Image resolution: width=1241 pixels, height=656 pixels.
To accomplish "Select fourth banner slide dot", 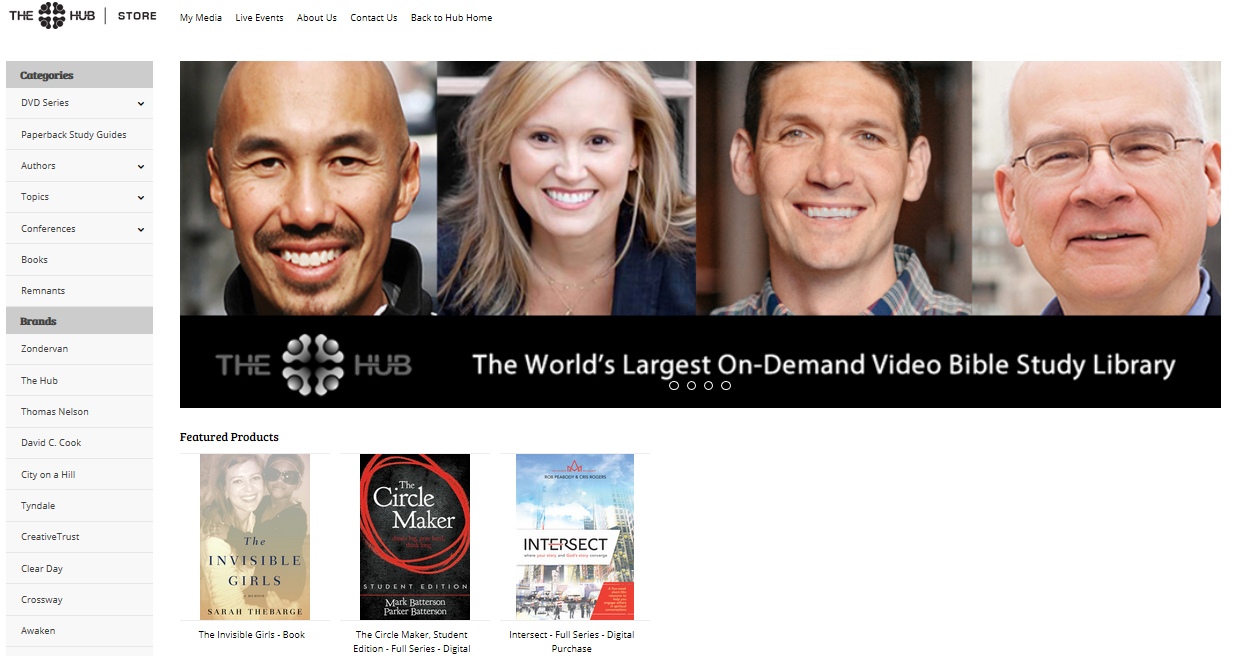I will click(726, 385).
